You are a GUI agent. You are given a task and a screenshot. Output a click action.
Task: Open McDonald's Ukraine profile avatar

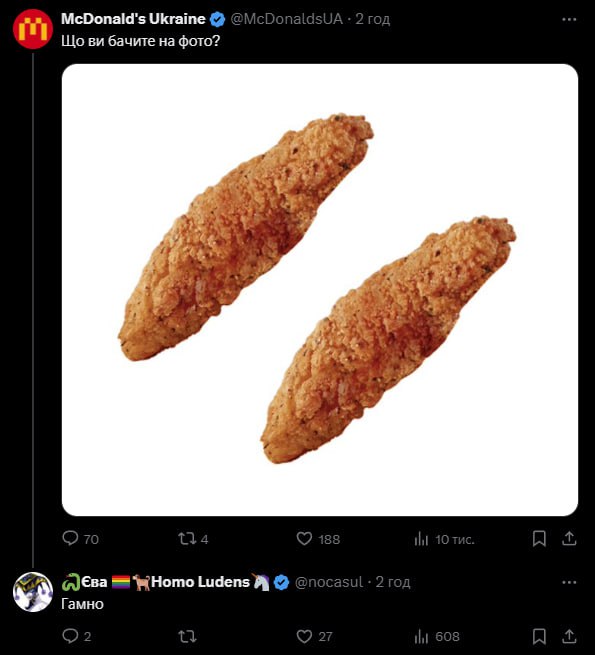point(33,29)
